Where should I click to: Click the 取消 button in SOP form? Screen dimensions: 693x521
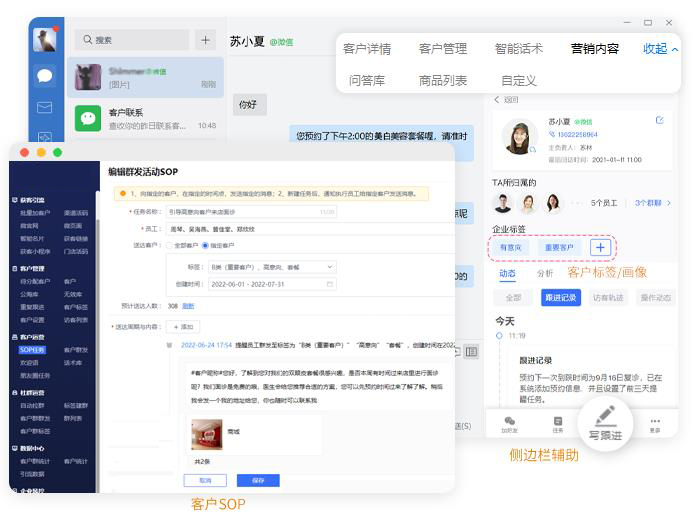pos(206,480)
